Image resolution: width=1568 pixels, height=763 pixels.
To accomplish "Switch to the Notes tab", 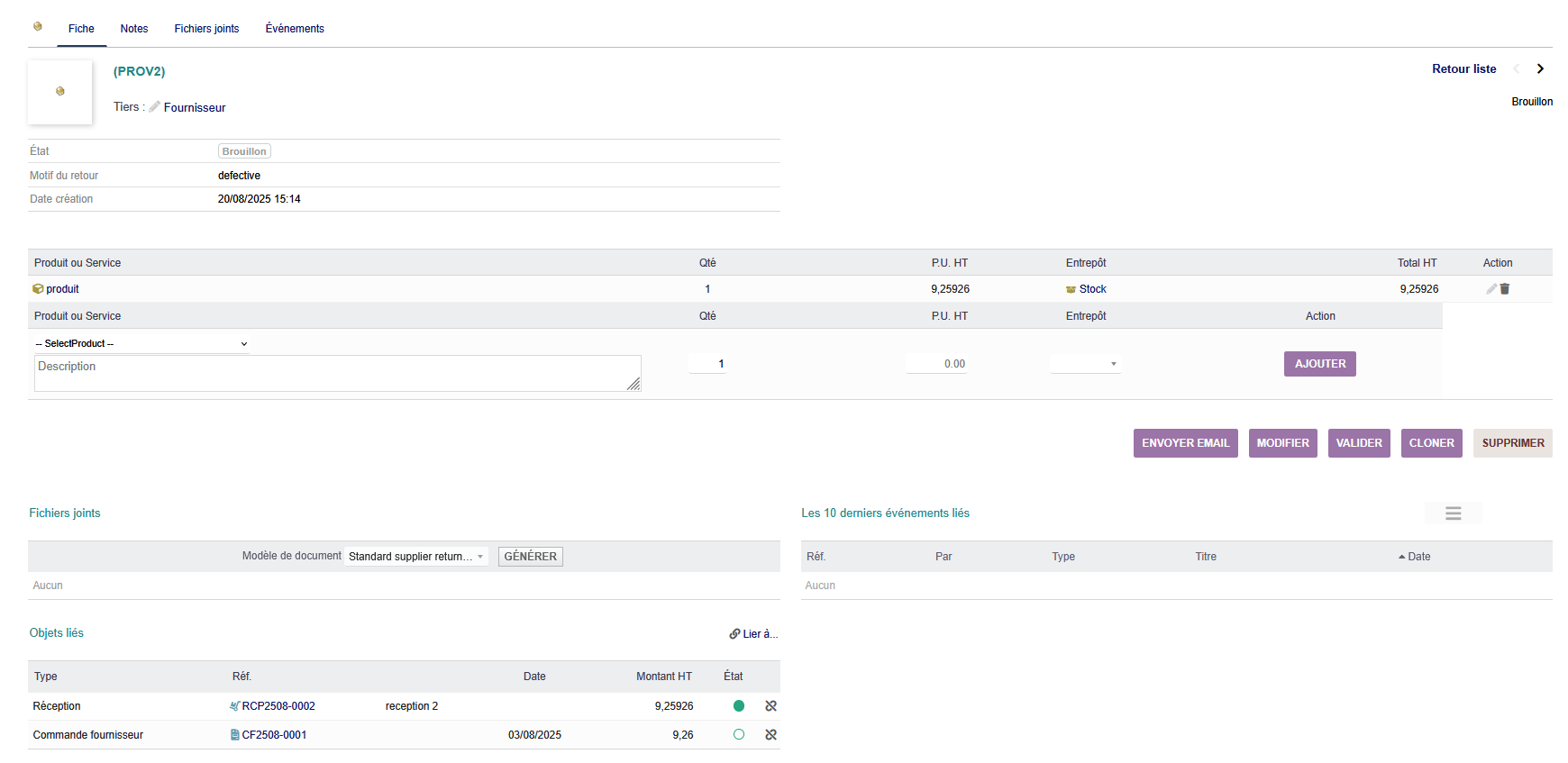I will [x=134, y=29].
